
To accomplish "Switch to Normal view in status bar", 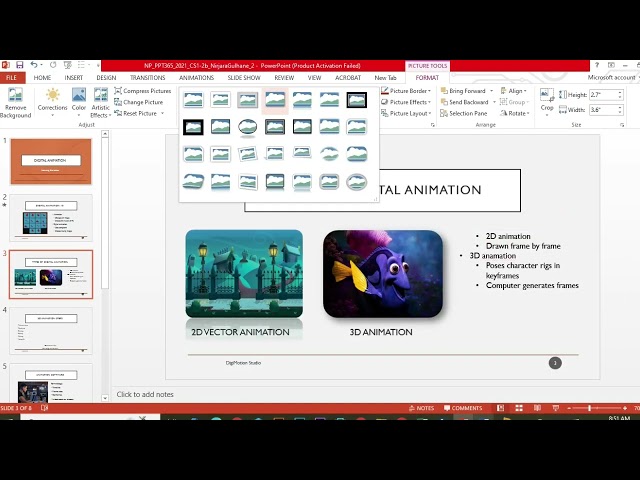I will click(x=500, y=408).
